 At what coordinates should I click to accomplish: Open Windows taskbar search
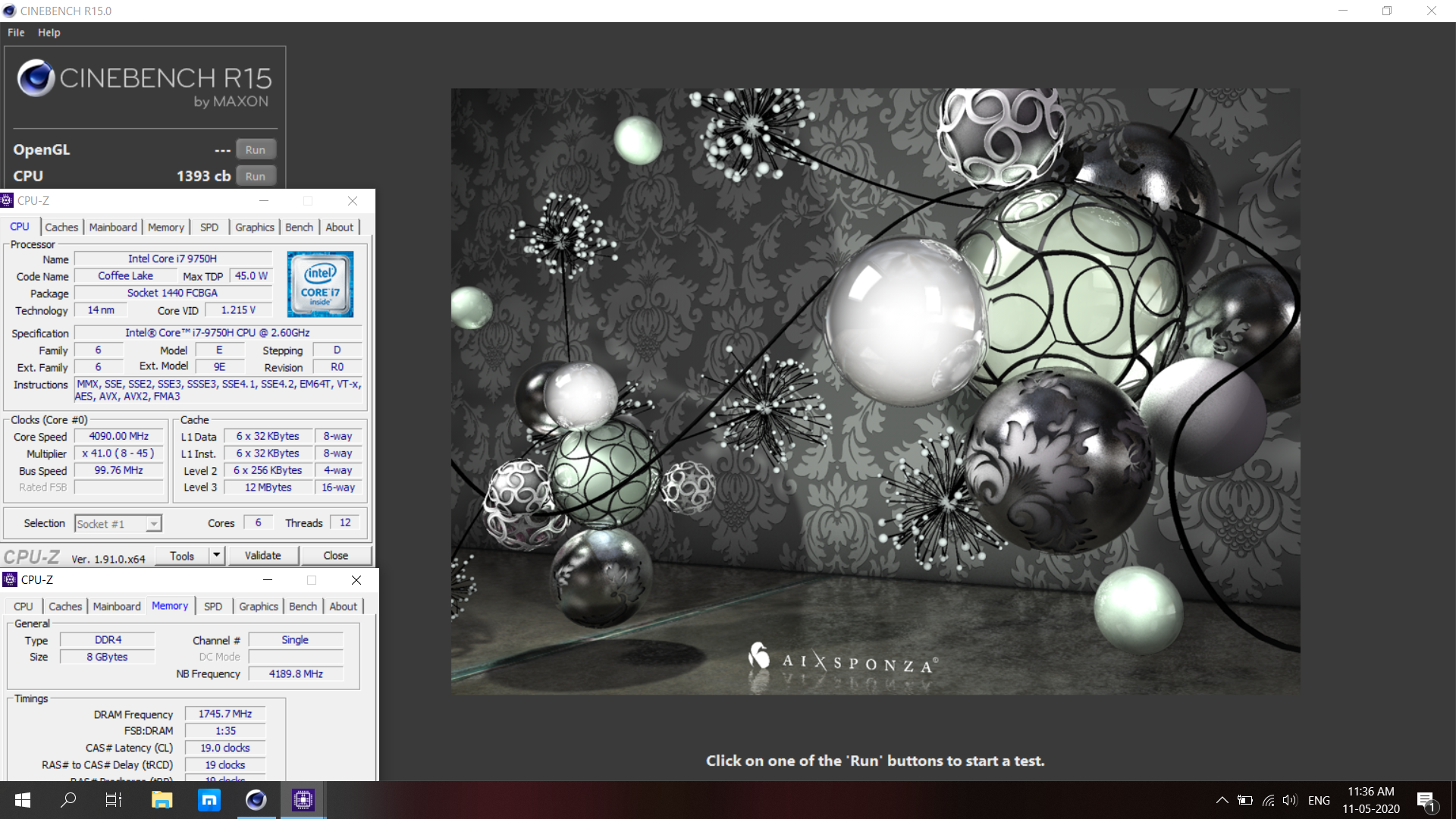[x=68, y=800]
